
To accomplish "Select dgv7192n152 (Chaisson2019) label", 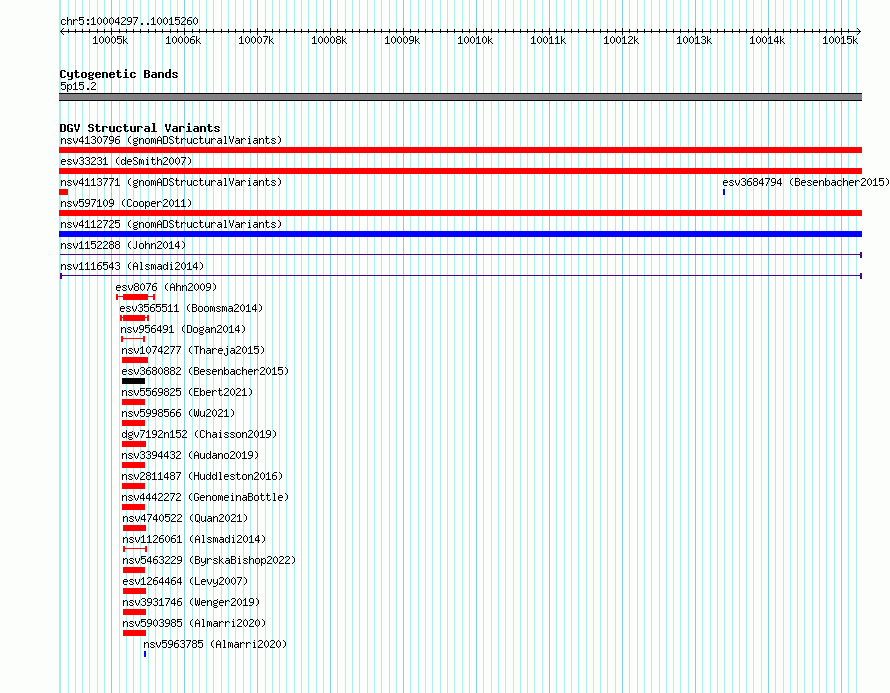I will [199, 434].
